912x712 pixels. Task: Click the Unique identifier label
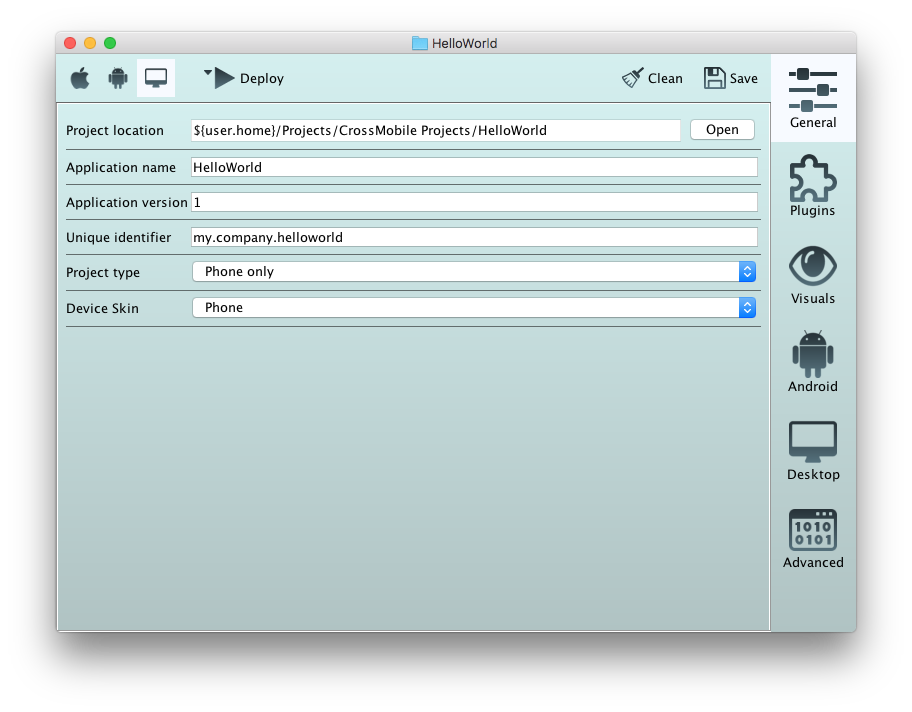(x=119, y=237)
